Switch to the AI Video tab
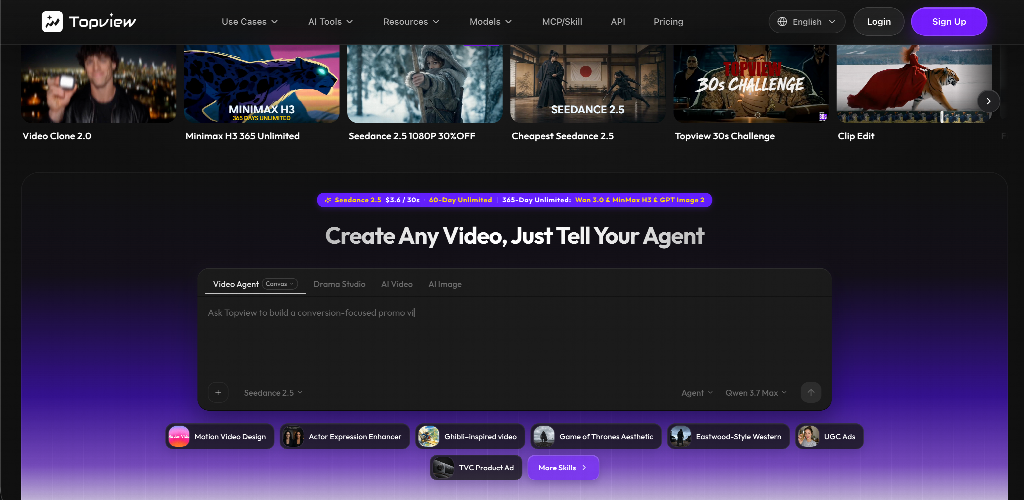The height and width of the screenshot is (500, 1024). click(397, 284)
